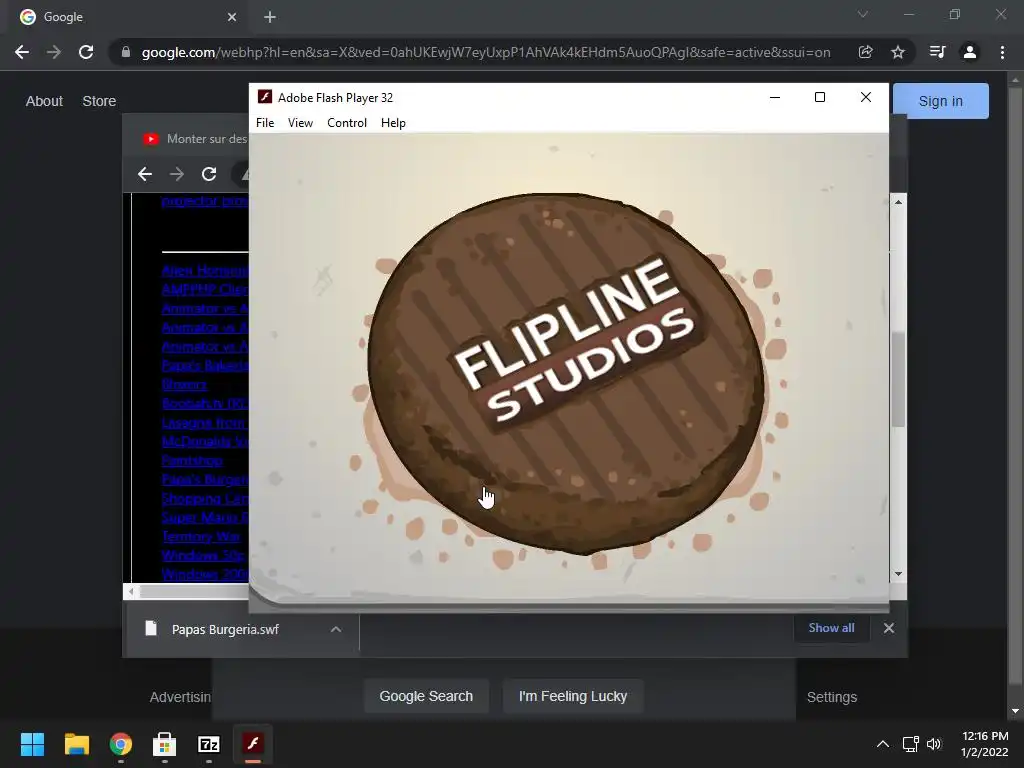This screenshot has height=768, width=1024.
Task: Bookmark this page with the star icon
Action: point(898,52)
